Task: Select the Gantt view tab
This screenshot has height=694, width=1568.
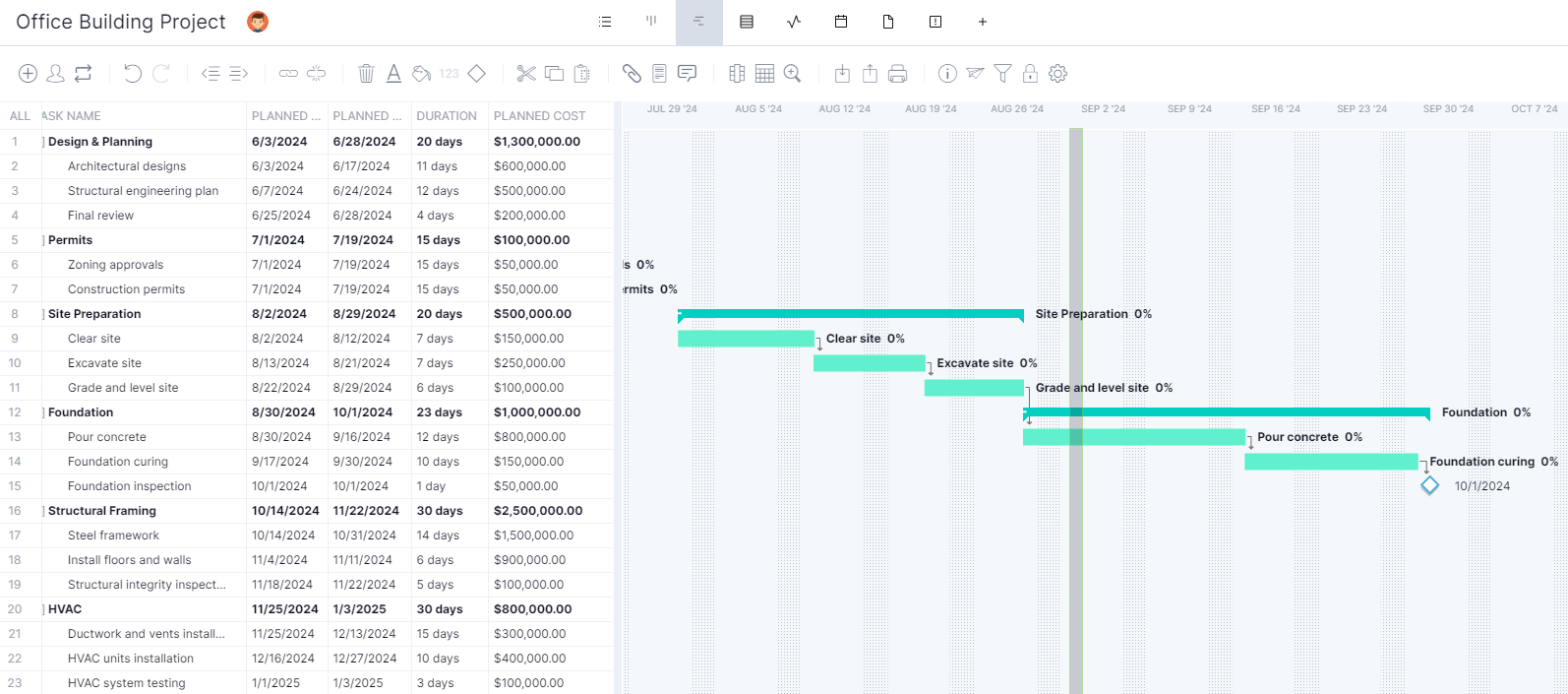Action: (698, 22)
